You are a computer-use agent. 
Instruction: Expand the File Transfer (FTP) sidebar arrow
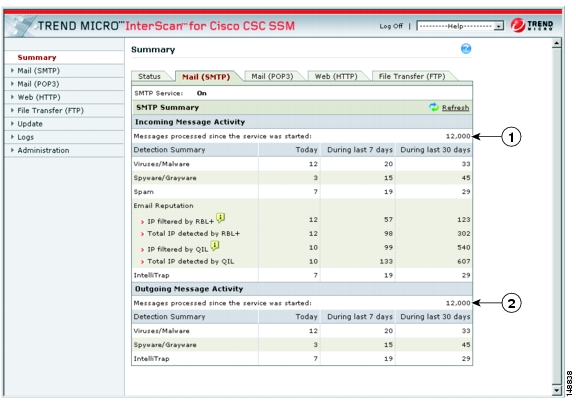click(12, 110)
